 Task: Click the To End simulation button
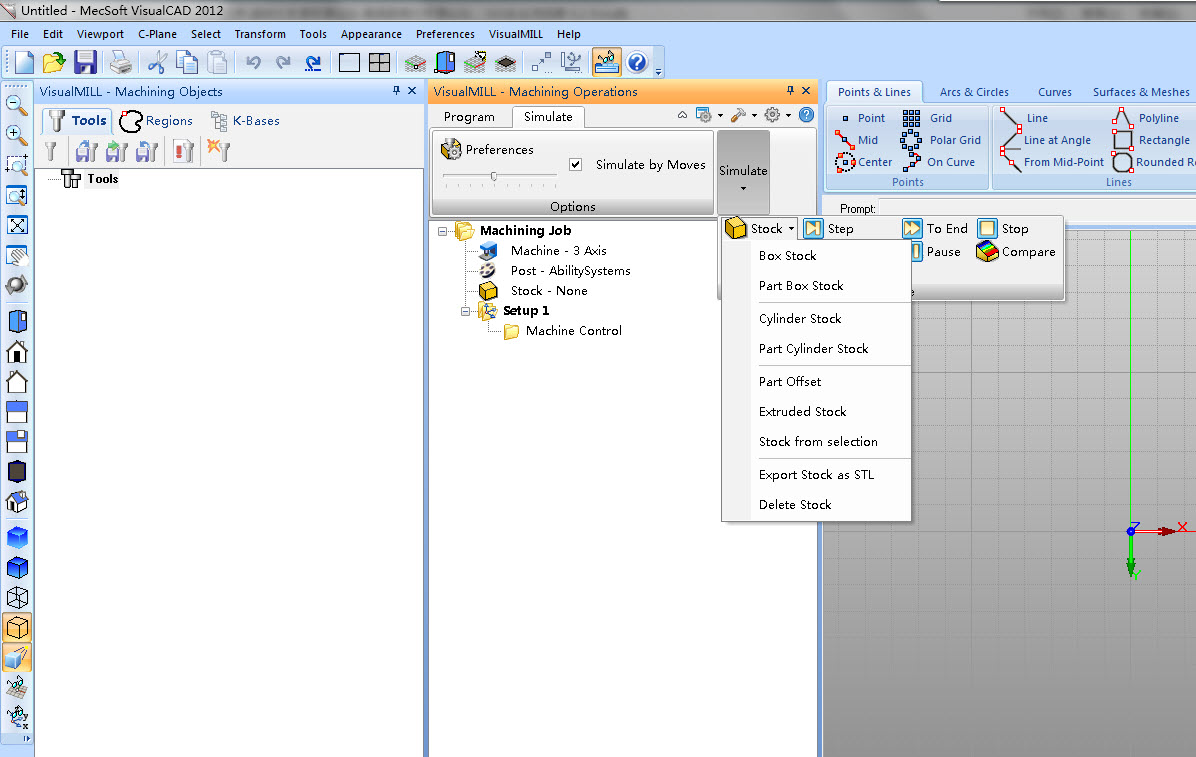click(x=935, y=228)
